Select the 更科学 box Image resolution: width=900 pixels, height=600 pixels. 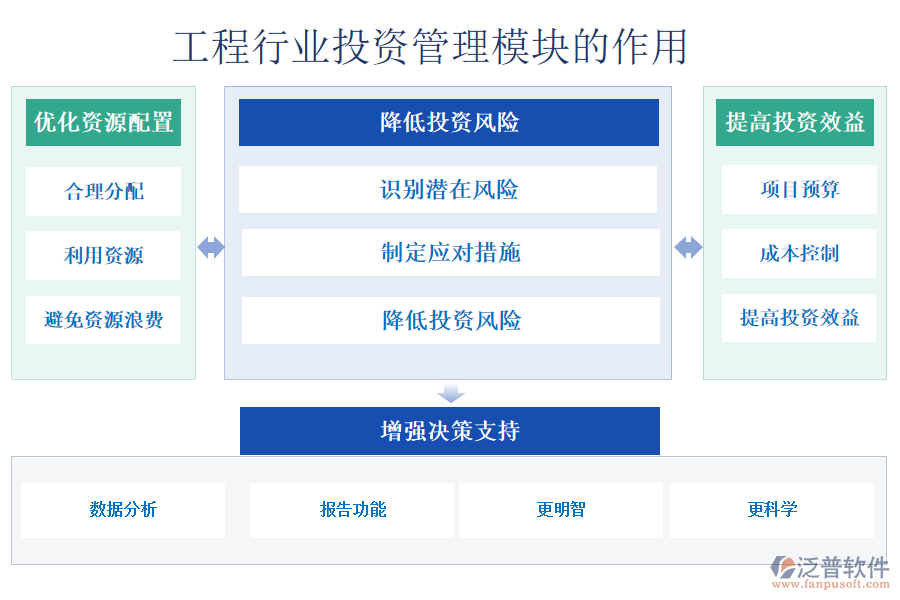point(771,510)
